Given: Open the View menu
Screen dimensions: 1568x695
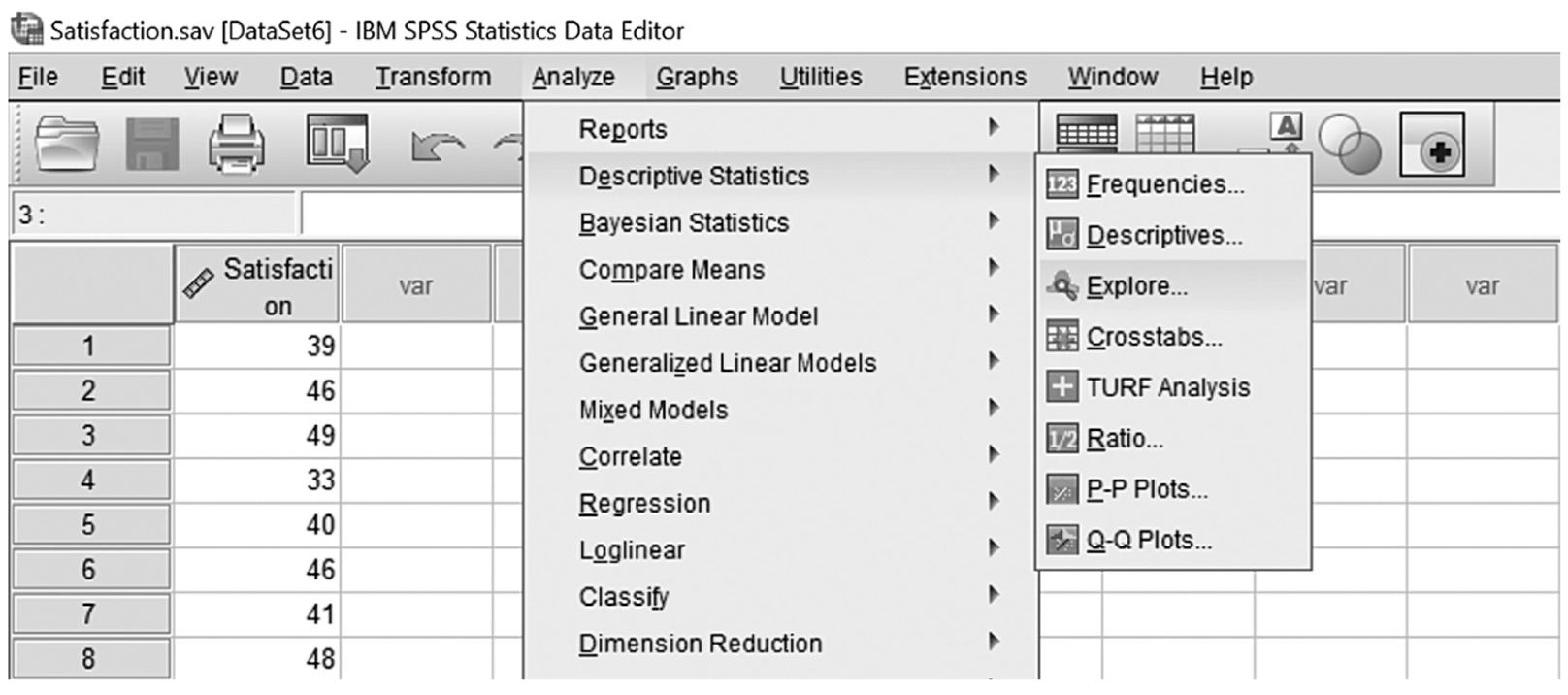Looking at the screenshot, I should click(x=211, y=77).
